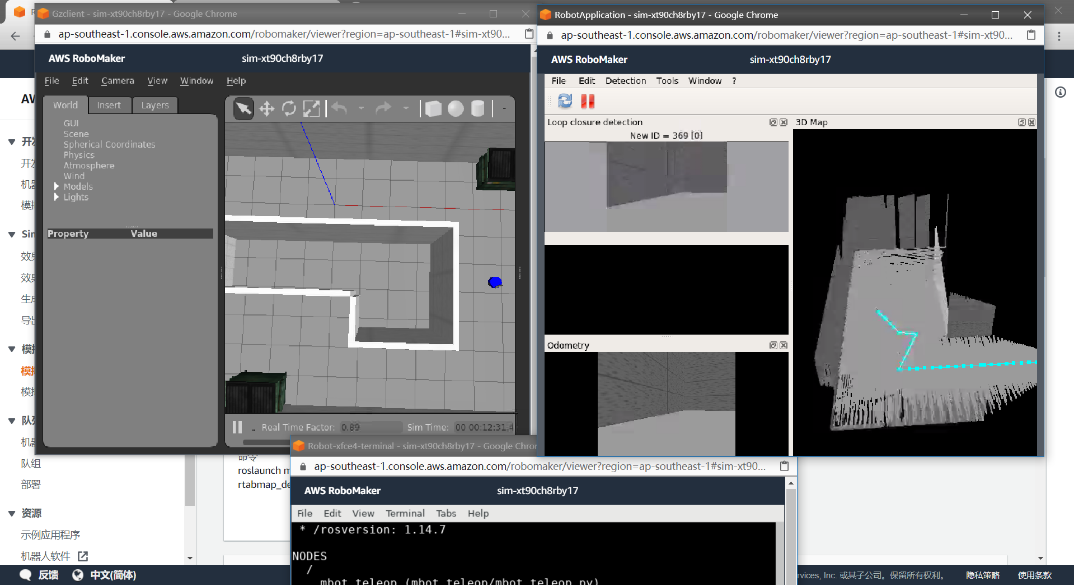The width and height of the screenshot is (1074, 585).
Task: Switch to the Insert tab
Action: pyautogui.click(x=109, y=105)
